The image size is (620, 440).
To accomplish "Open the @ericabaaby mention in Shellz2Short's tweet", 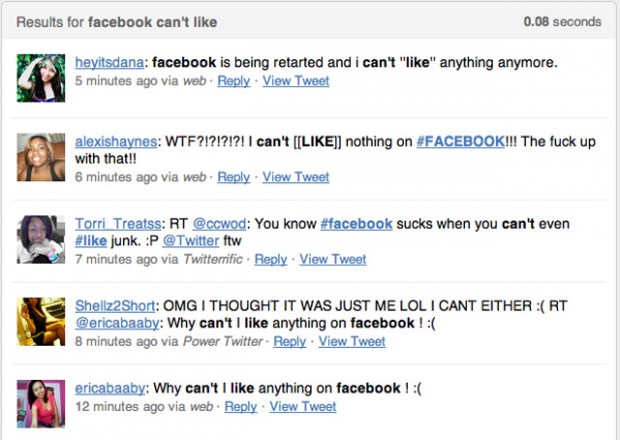I will tap(117, 323).
